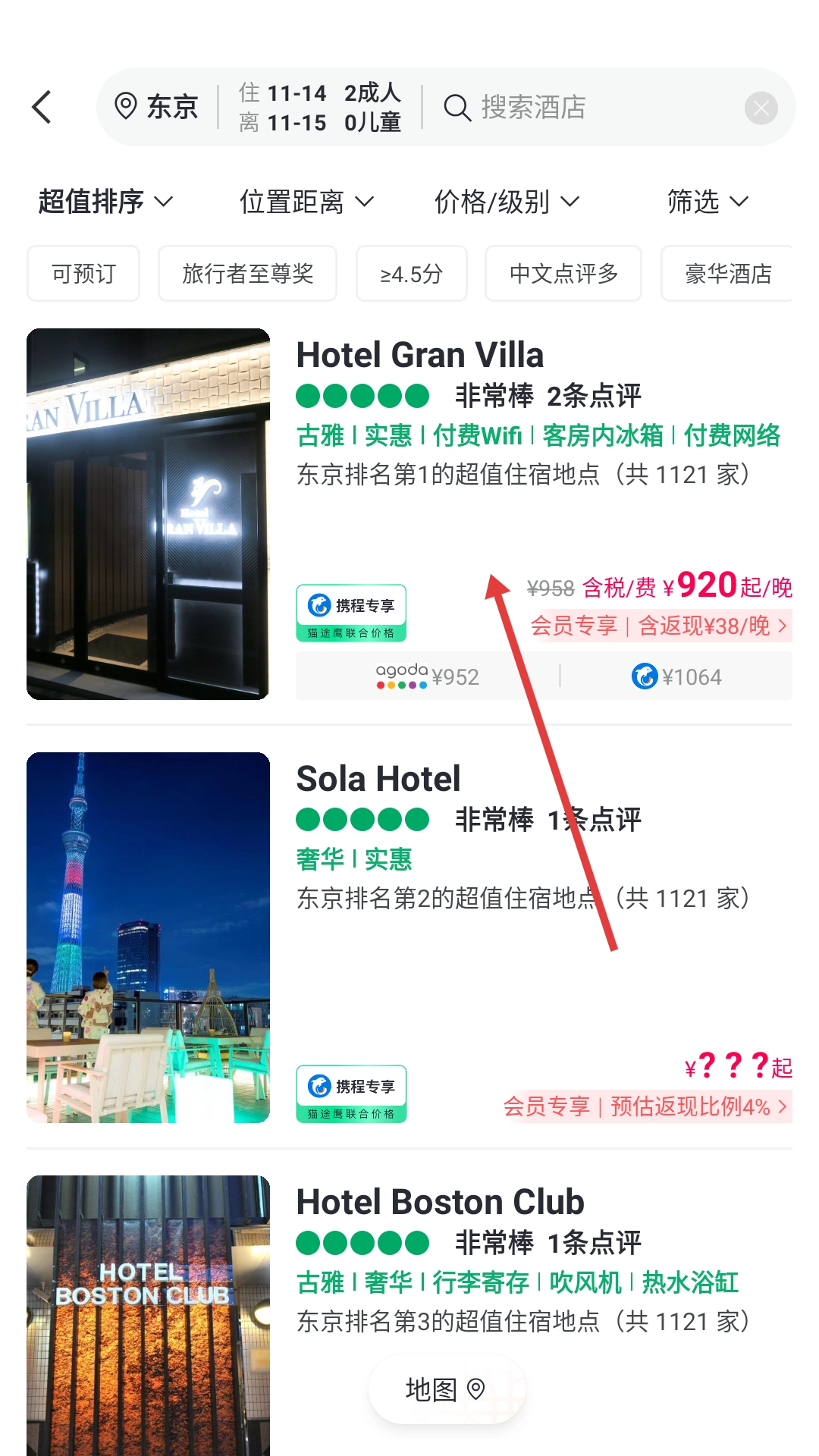Tap the back arrow icon
819x1456 pixels.
[42, 107]
